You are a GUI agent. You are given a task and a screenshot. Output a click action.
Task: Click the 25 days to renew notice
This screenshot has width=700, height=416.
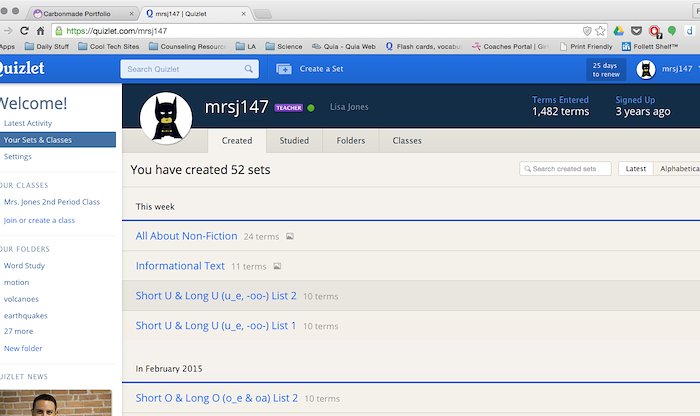[606, 70]
